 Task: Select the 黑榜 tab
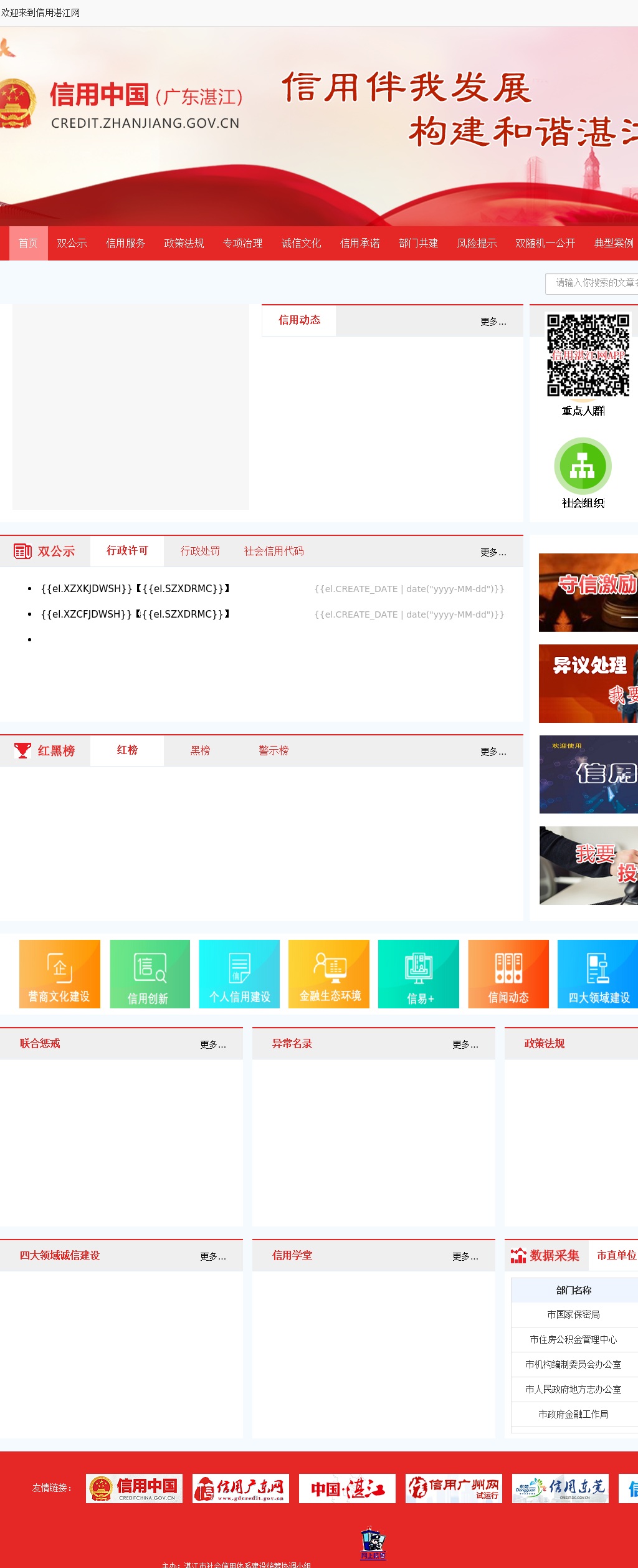click(x=200, y=750)
